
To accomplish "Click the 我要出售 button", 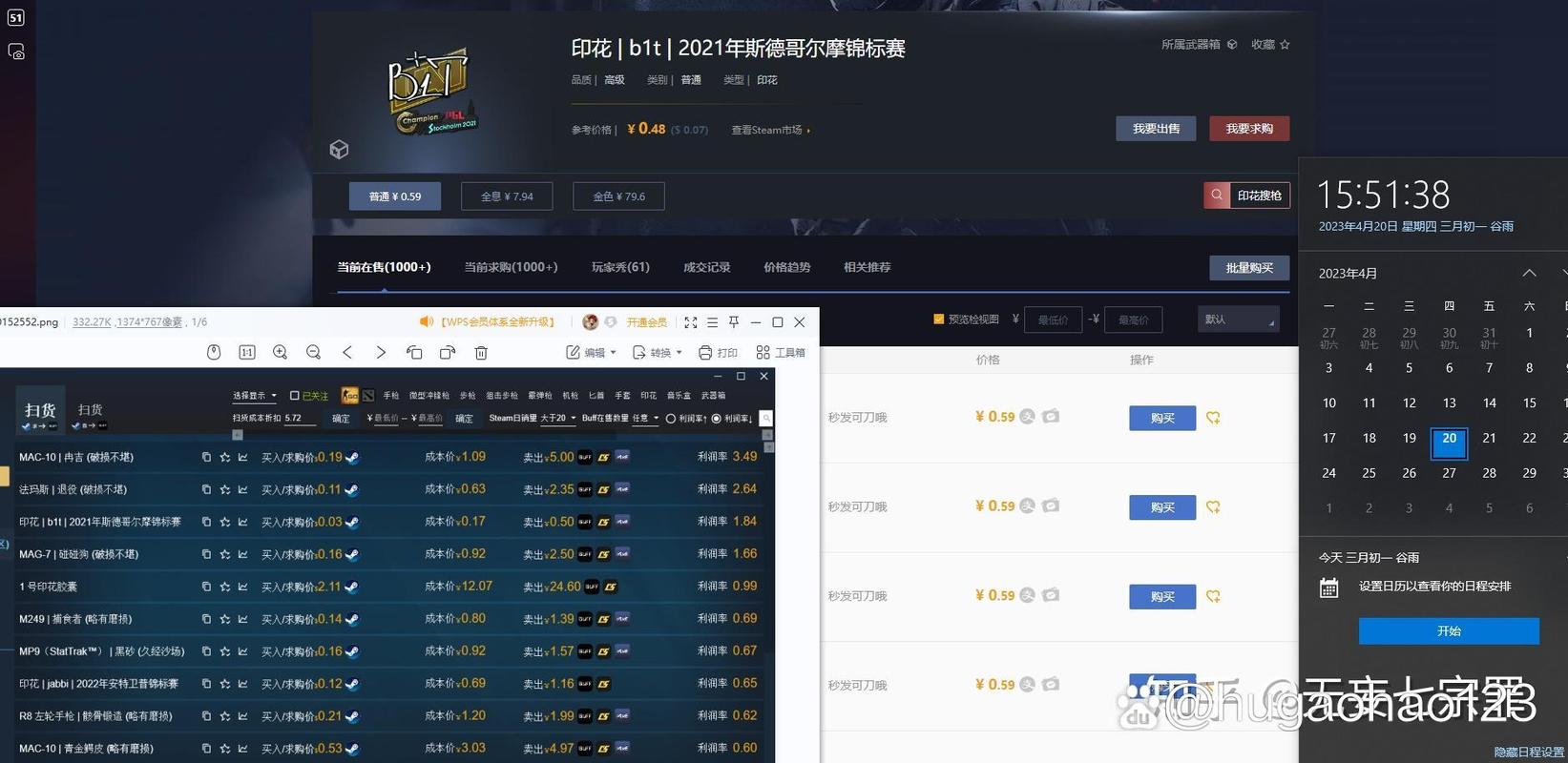I will [x=1156, y=129].
